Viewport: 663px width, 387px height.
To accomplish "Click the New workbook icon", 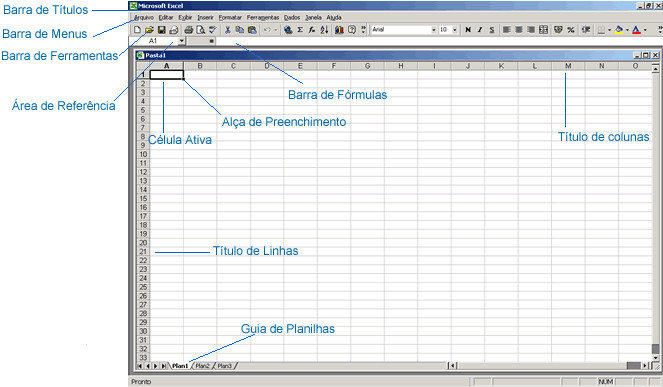I will 137,30.
